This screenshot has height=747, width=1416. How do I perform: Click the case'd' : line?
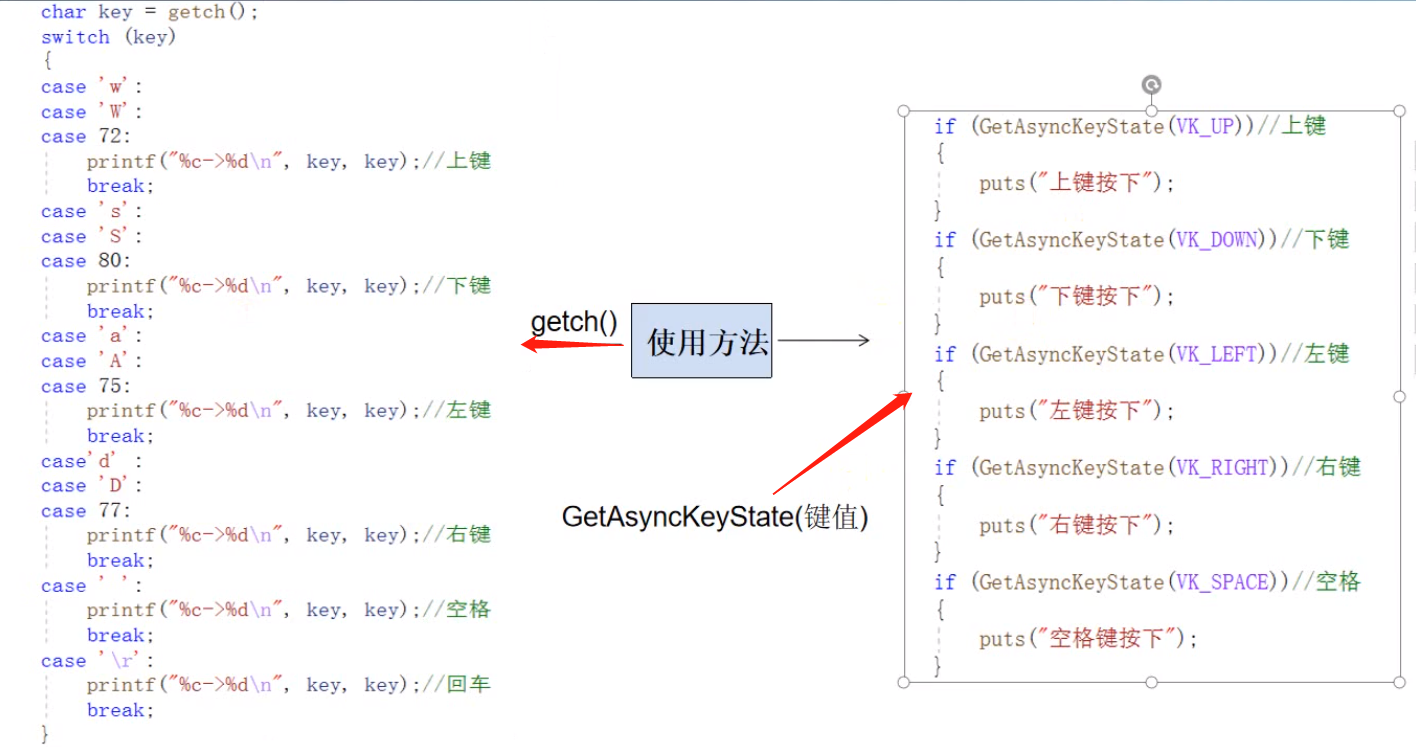point(92,461)
